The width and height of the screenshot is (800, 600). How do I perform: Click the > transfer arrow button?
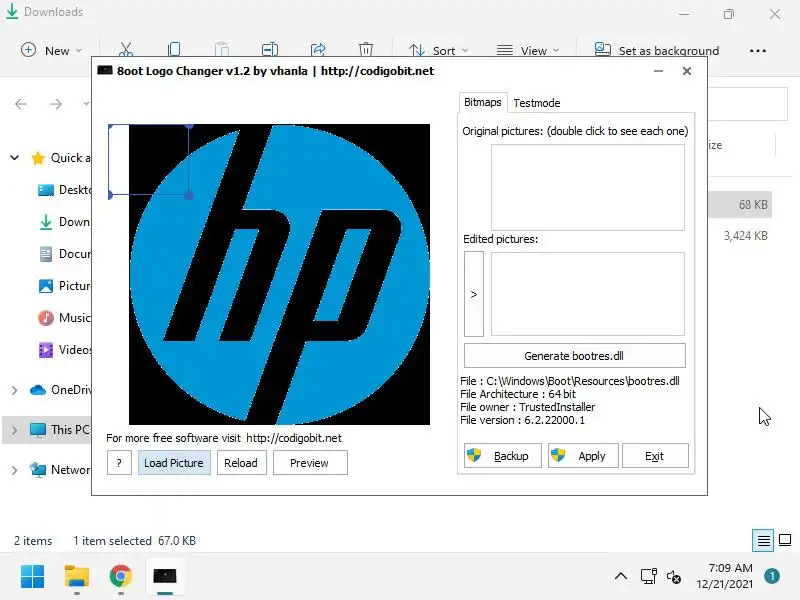click(x=473, y=294)
